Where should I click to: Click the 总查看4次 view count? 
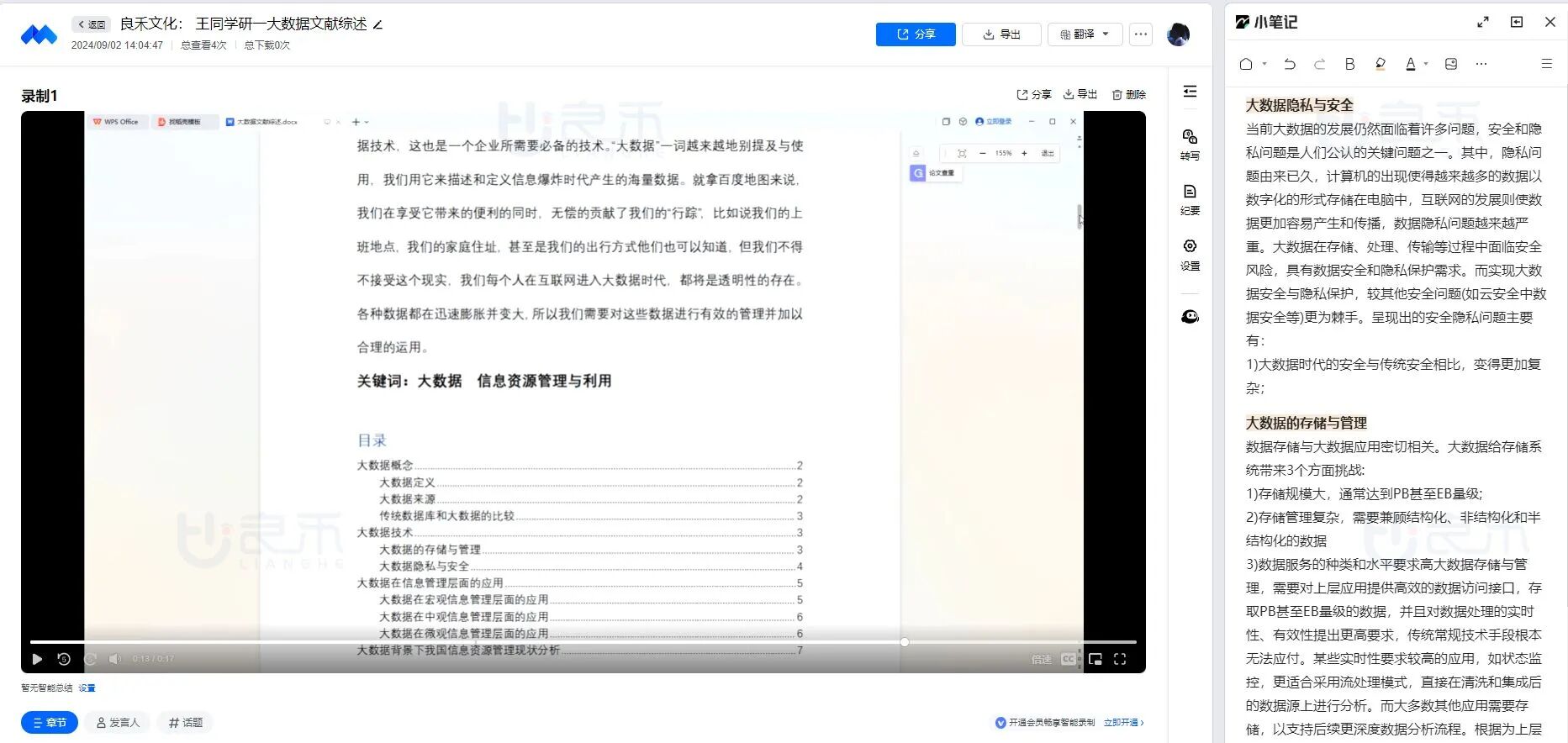(203, 45)
